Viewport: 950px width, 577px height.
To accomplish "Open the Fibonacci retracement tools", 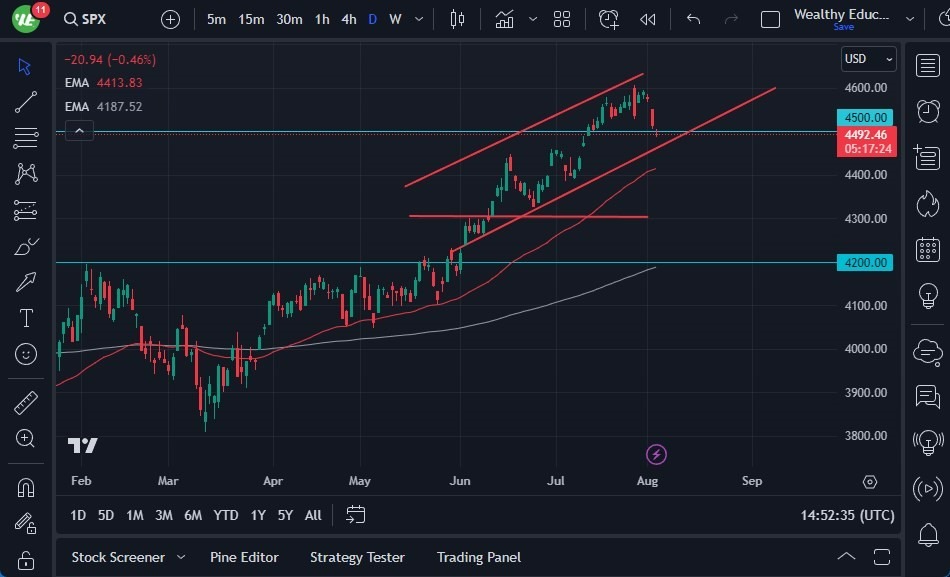I will click(25, 138).
